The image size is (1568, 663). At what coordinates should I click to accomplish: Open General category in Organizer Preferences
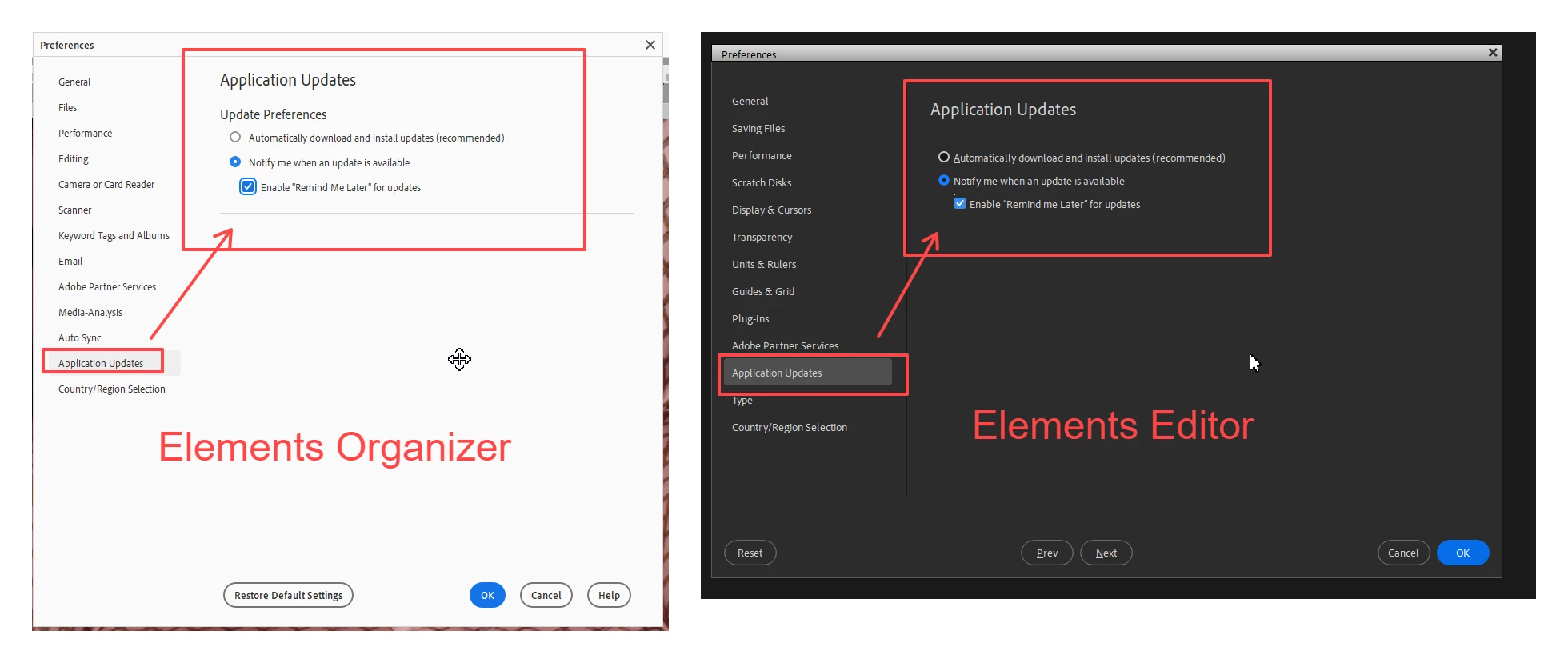tap(74, 82)
